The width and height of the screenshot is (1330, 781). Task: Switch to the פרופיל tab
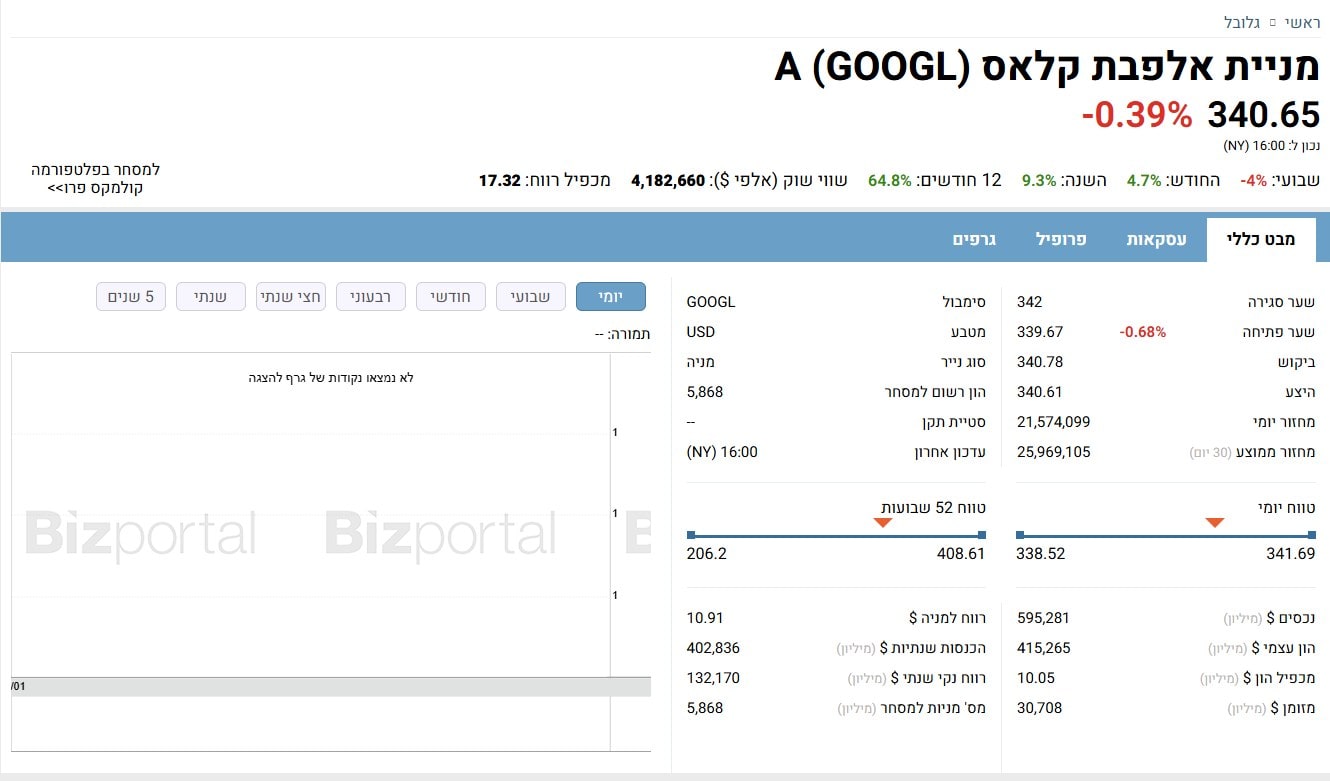(1061, 240)
